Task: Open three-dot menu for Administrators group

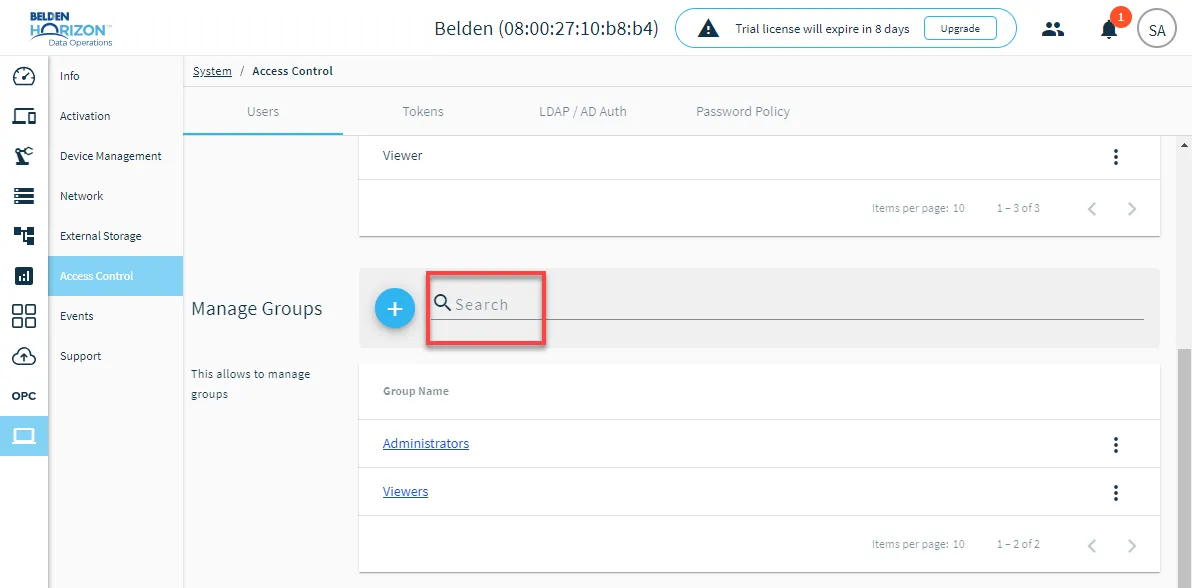Action: [x=1116, y=444]
